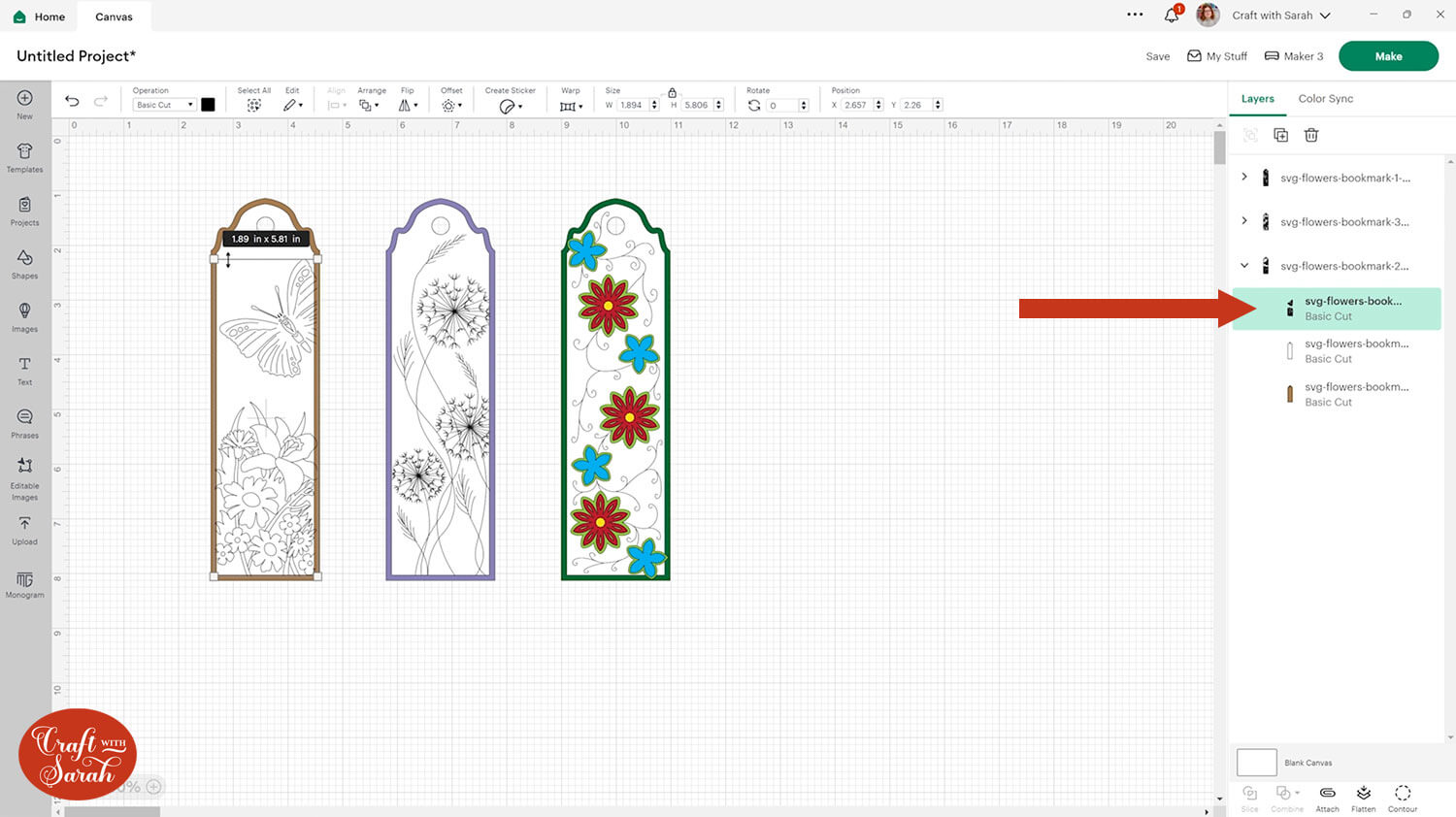The height and width of the screenshot is (817, 1456).
Task: Undo the last action
Action: click(72, 101)
